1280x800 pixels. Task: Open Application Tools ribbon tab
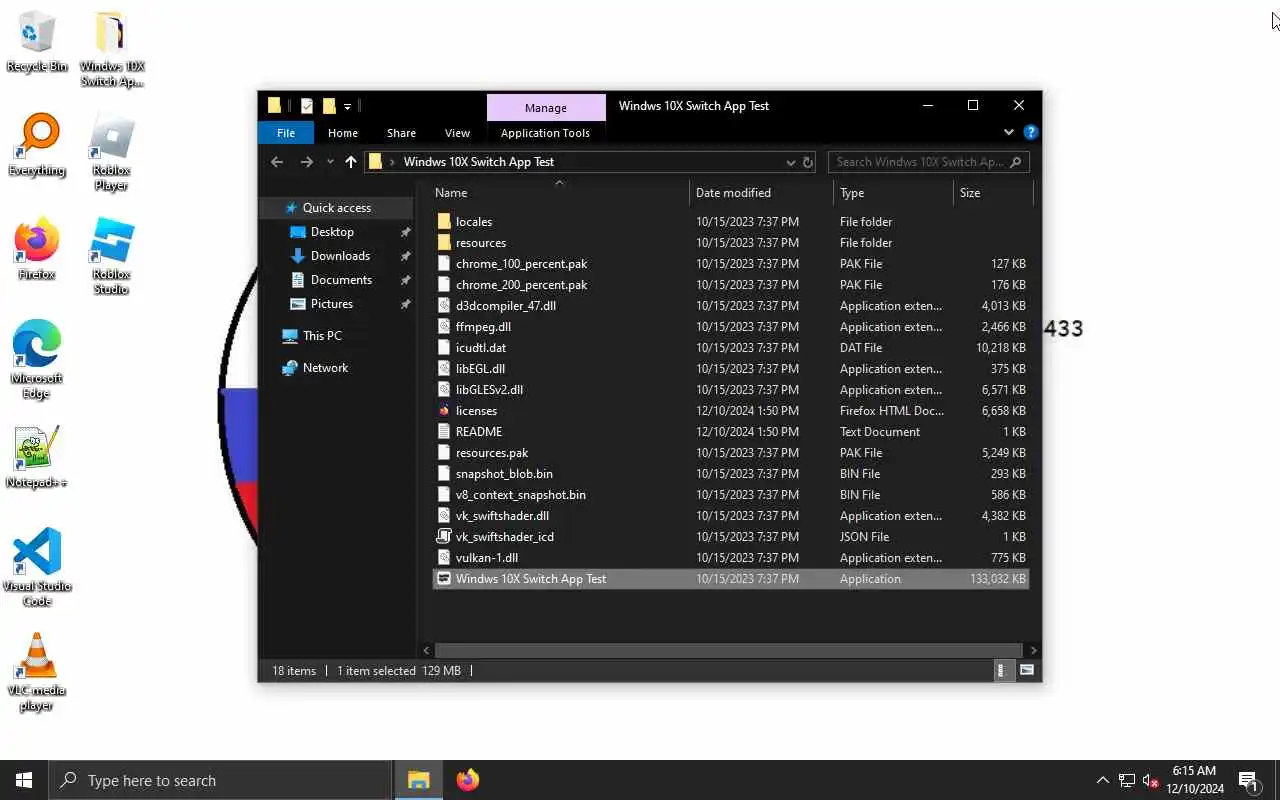(x=545, y=133)
